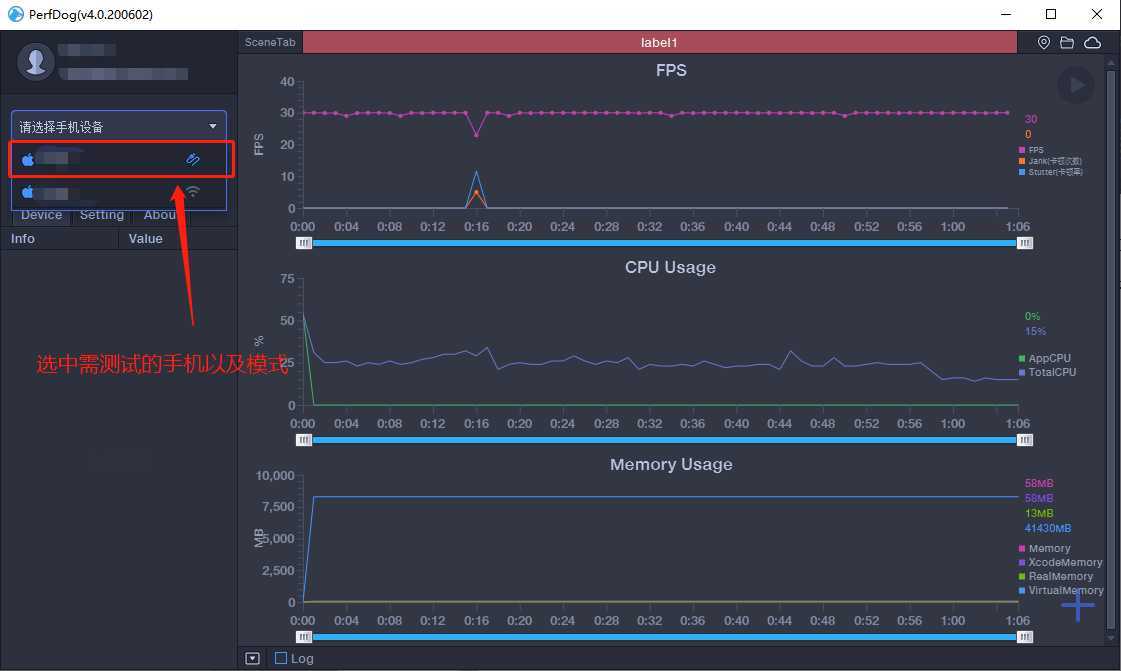Enable the Log checkbox
The width and height of the screenshot is (1121, 671).
(x=281, y=658)
